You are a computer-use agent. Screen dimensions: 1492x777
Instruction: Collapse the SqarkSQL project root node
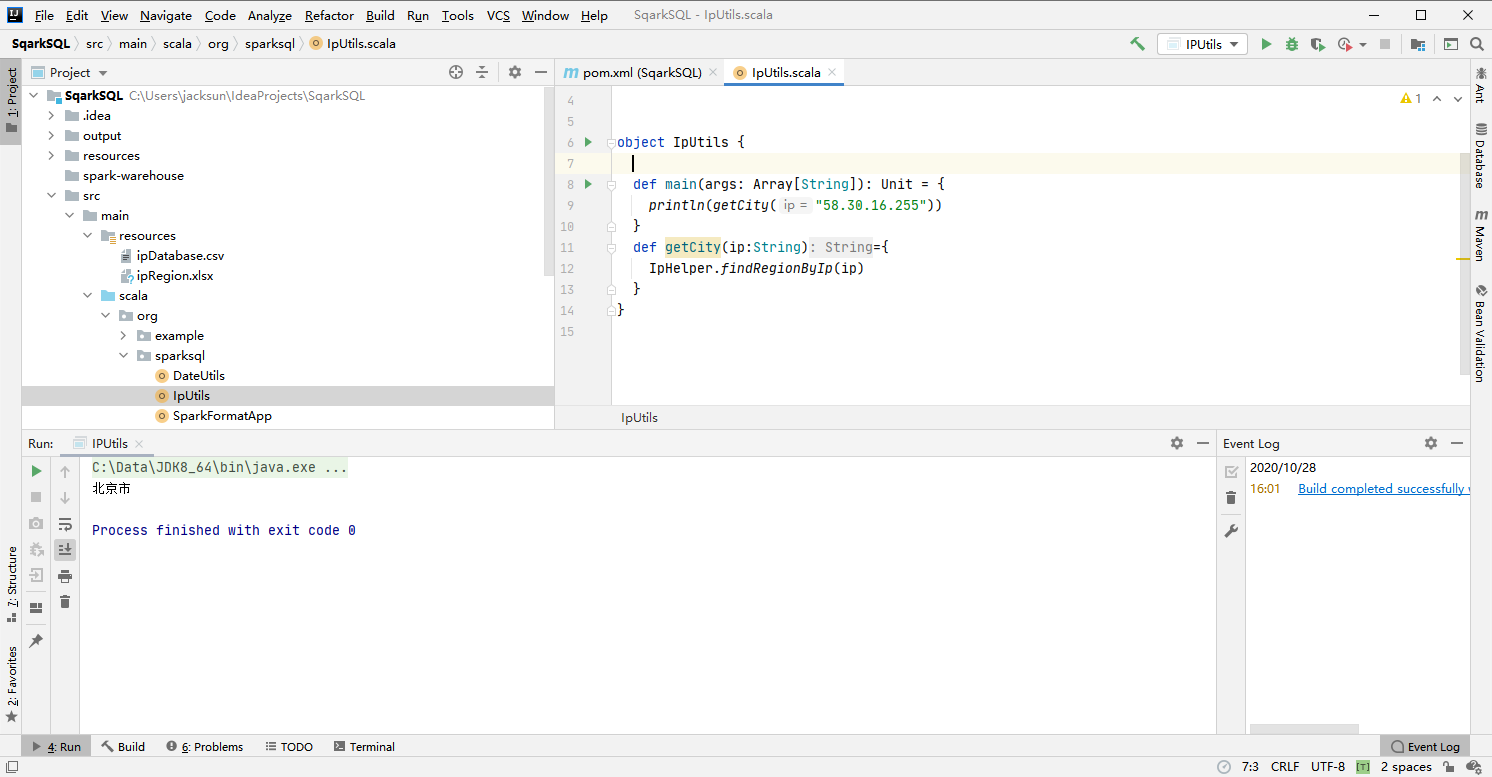[x=33, y=96]
